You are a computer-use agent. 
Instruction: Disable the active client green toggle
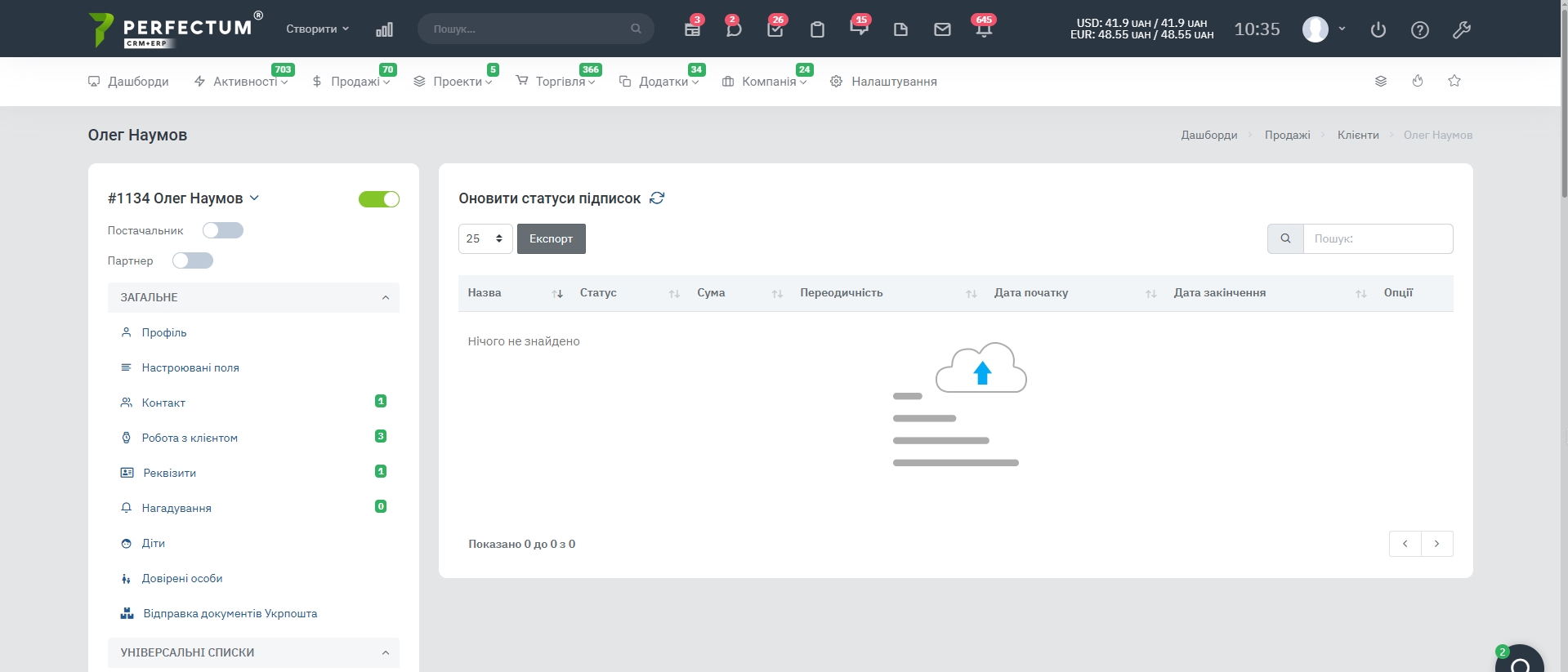coord(379,199)
